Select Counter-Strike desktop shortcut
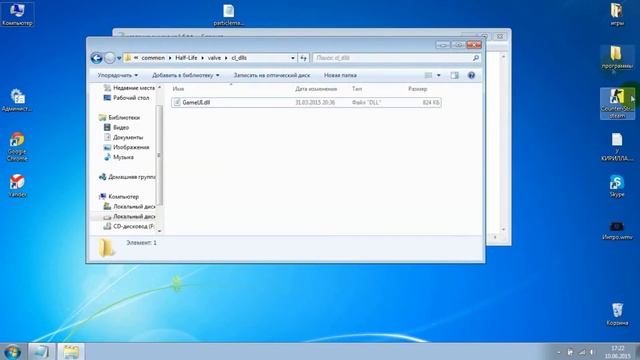Image resolution: width=640 pixels, height=360 pixels. point(617,104)
